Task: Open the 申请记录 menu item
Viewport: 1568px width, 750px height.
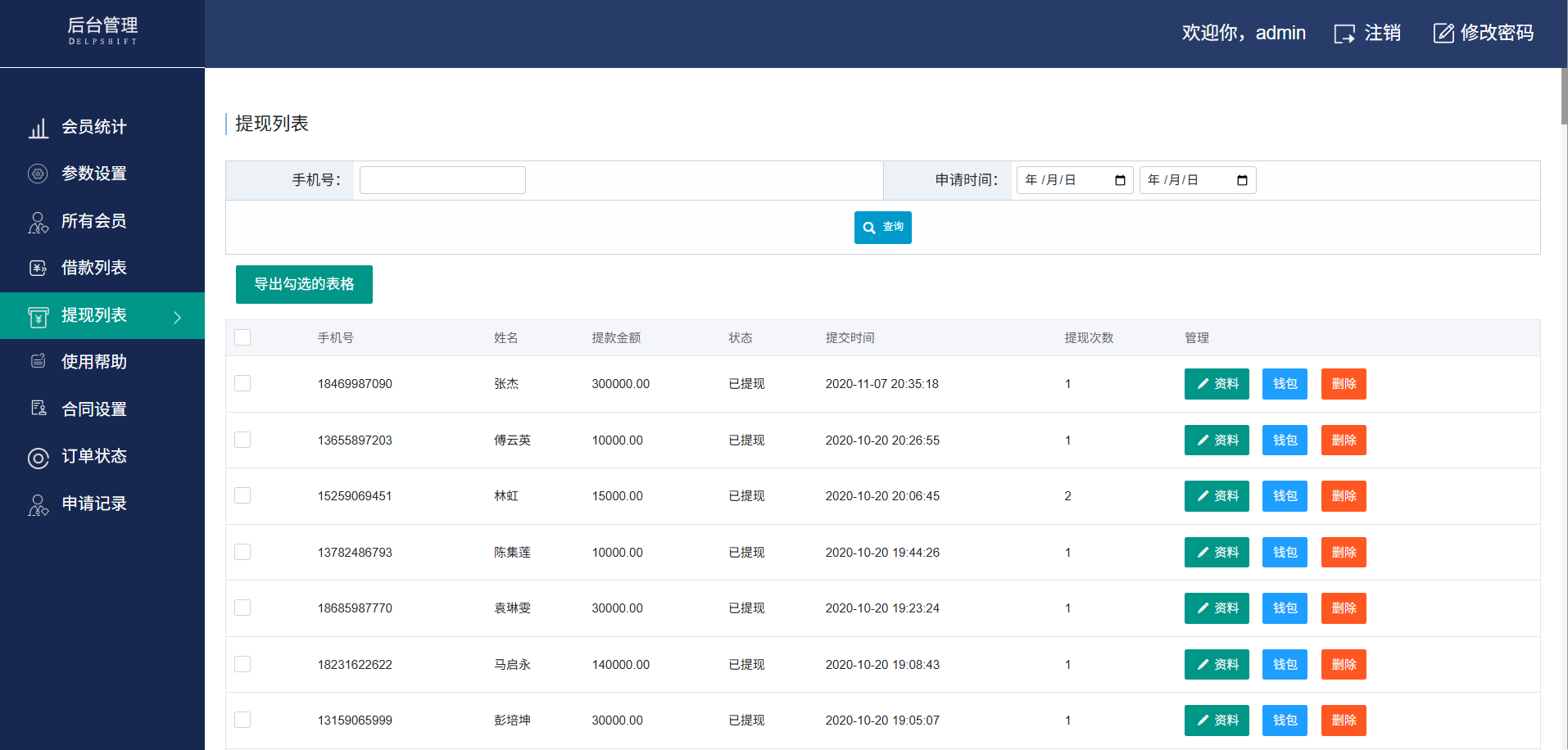Action: coord(93,504)
